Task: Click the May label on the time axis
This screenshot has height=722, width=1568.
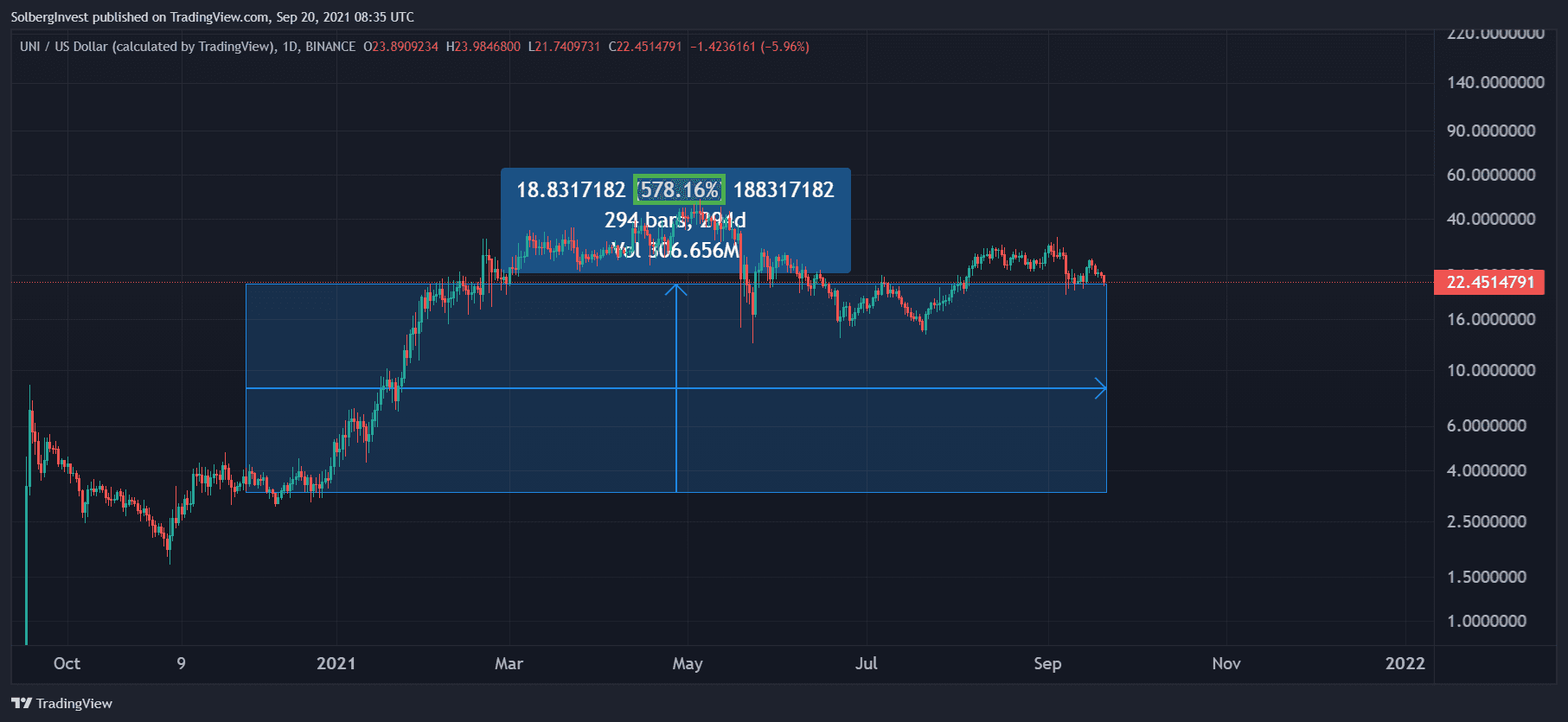Action: click(688, 663)
